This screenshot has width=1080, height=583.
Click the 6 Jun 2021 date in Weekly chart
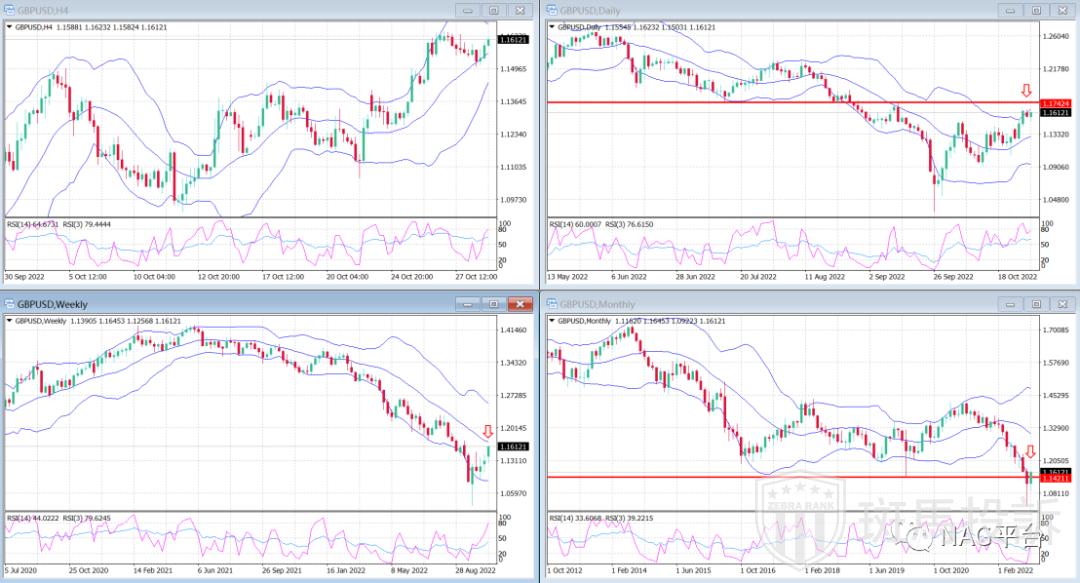216,571
